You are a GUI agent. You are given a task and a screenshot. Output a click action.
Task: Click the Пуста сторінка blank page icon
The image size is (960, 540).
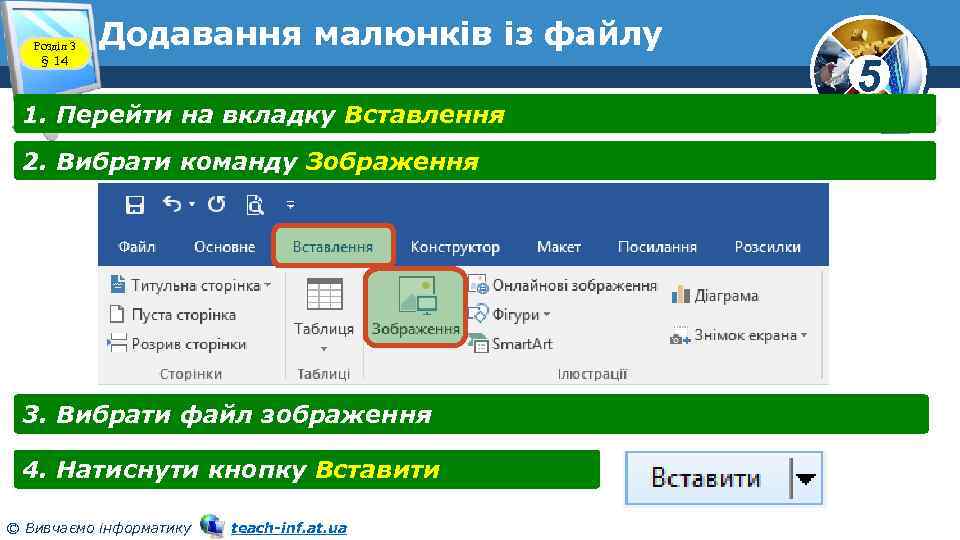tap(116, 315)
